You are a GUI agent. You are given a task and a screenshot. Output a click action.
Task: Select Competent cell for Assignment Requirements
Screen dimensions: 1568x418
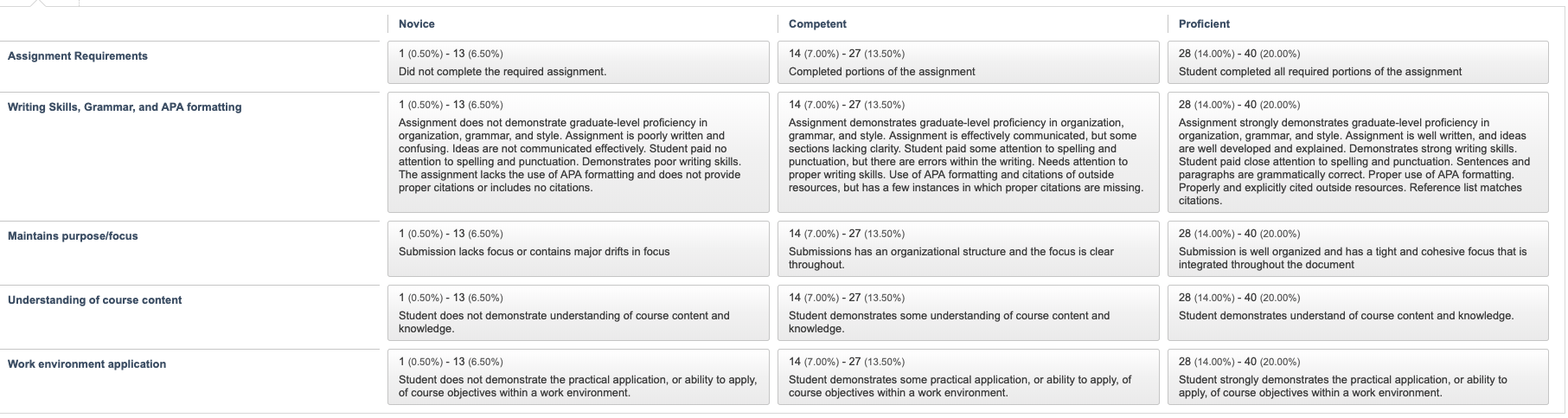[968, 62]
